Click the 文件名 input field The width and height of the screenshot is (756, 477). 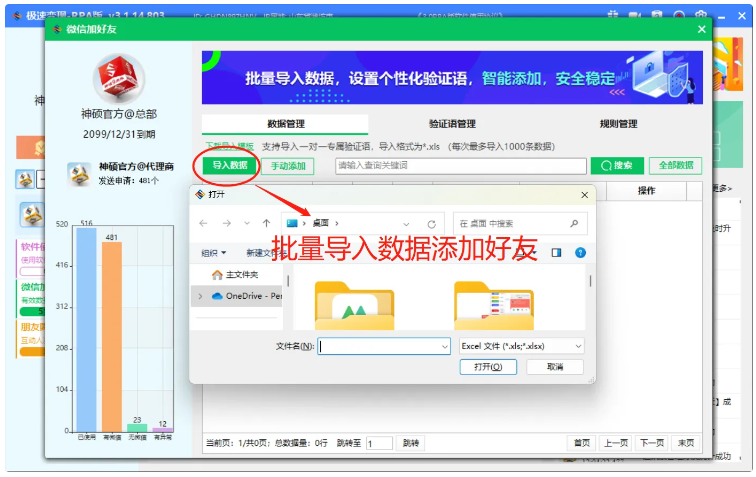(x=384, y=346)
